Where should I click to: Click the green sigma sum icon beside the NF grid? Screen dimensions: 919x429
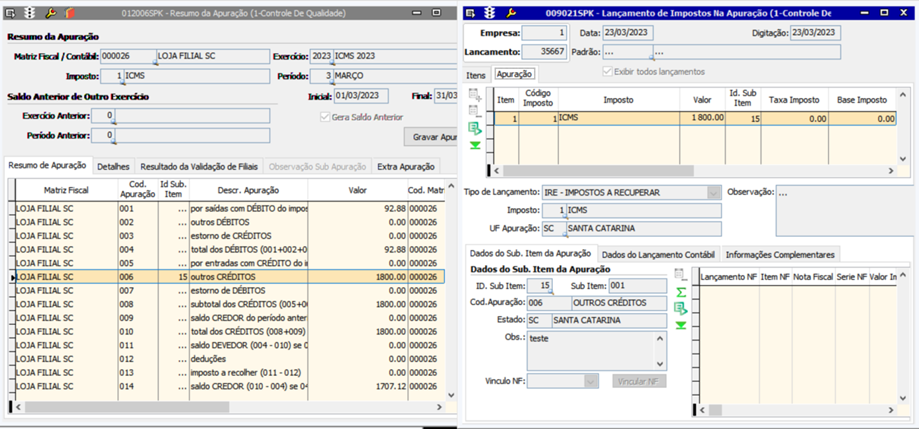click(x=681, y=291)
